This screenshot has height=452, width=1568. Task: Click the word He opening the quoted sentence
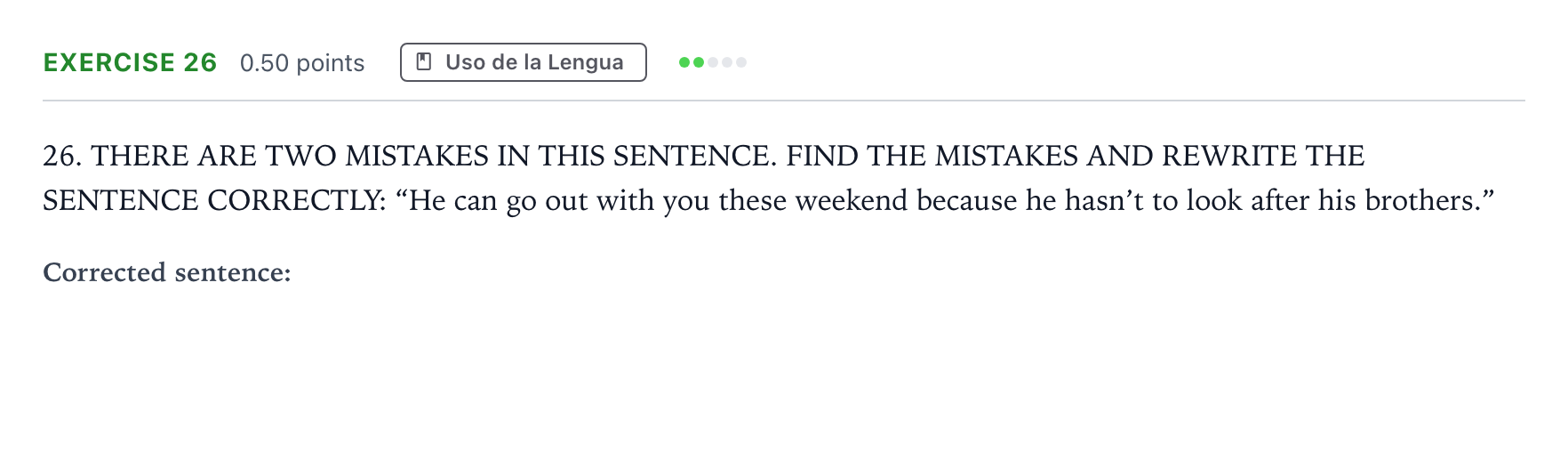point(428,200)
